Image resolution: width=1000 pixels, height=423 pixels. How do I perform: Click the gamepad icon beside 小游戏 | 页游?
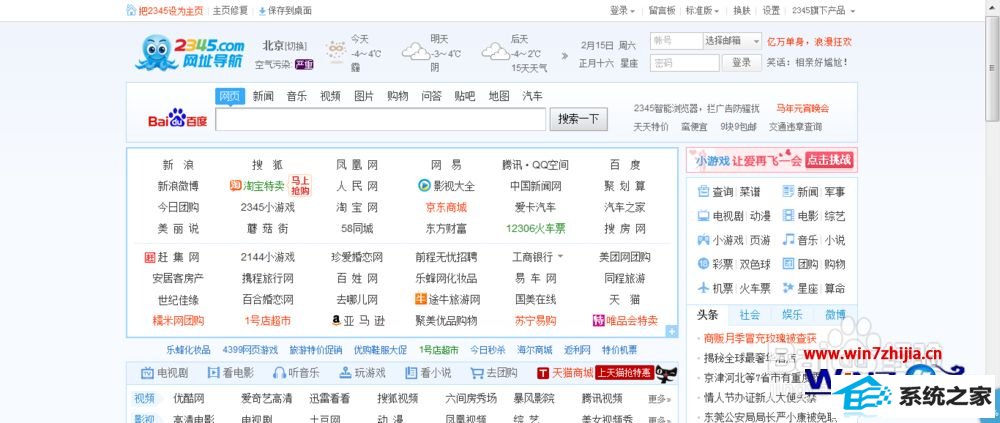(x=703, y=240)
